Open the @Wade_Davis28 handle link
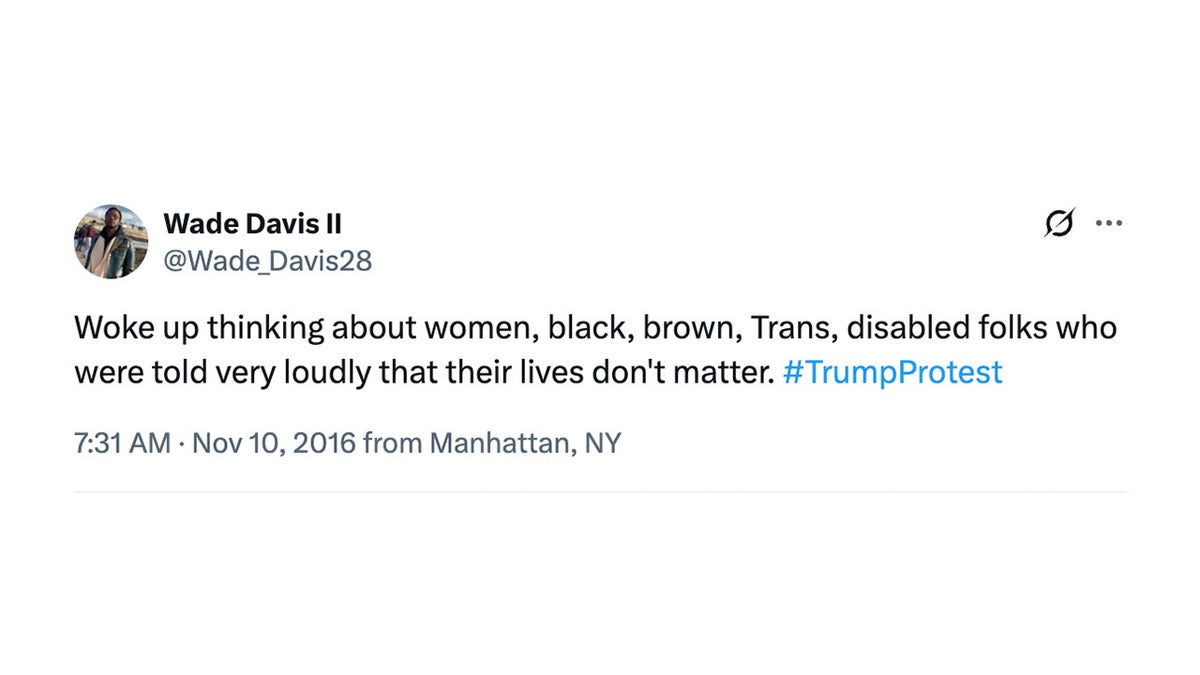 (x=267, y=261)
